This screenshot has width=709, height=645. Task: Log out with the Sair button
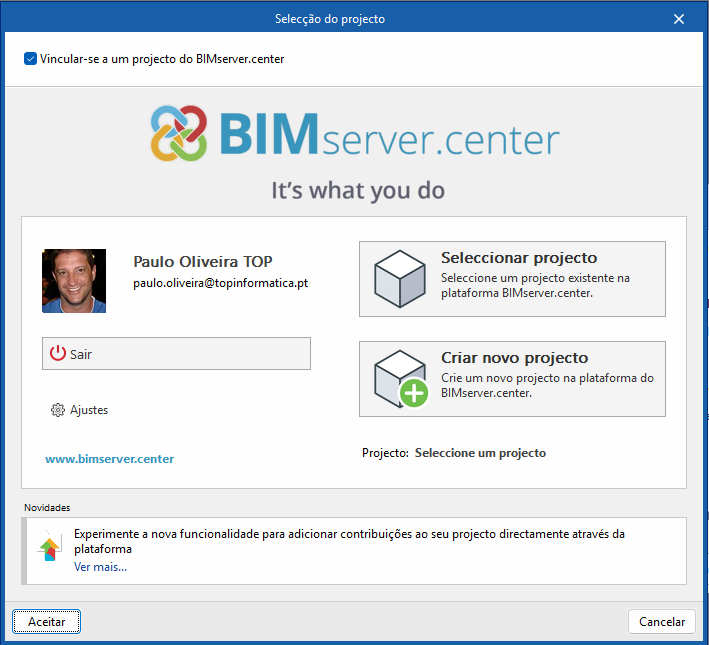point(176,353)
